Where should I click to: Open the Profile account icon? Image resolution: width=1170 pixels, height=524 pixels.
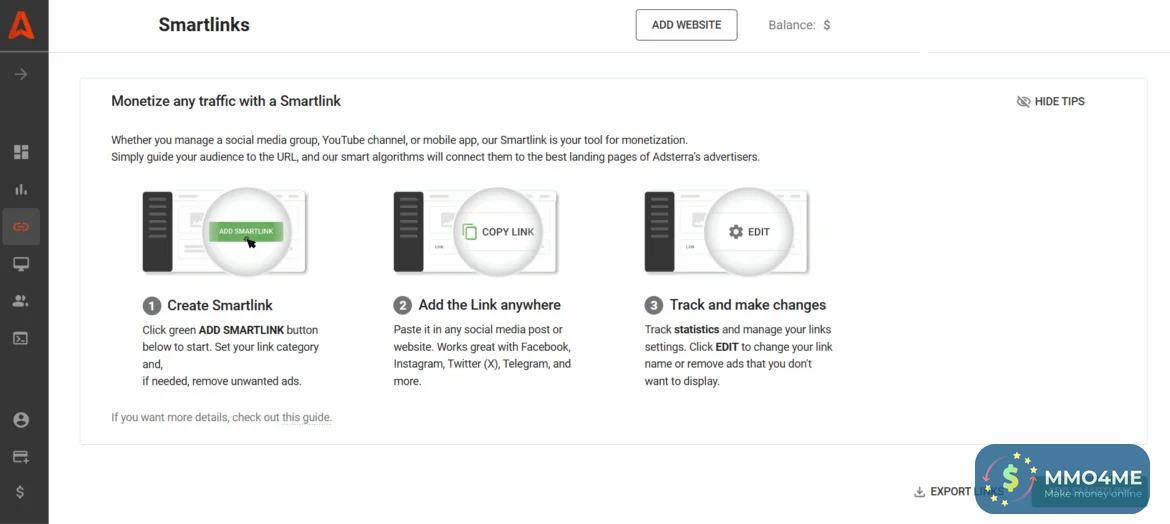tap(21, 420)
